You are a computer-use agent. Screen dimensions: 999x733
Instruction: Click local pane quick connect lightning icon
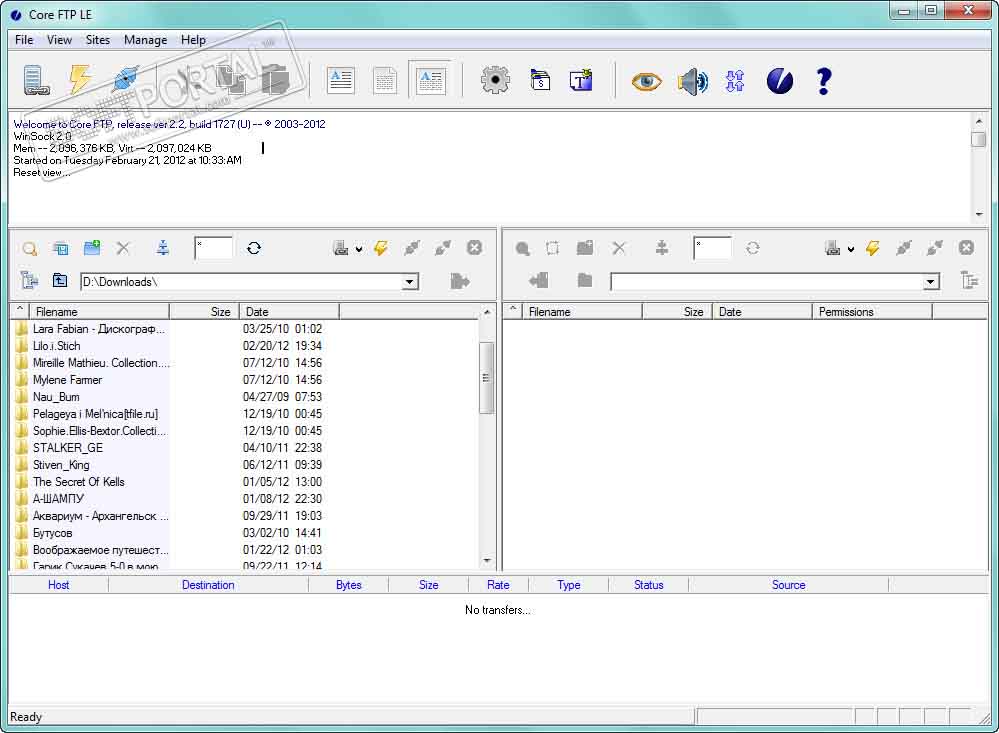[x=381, y=248]
